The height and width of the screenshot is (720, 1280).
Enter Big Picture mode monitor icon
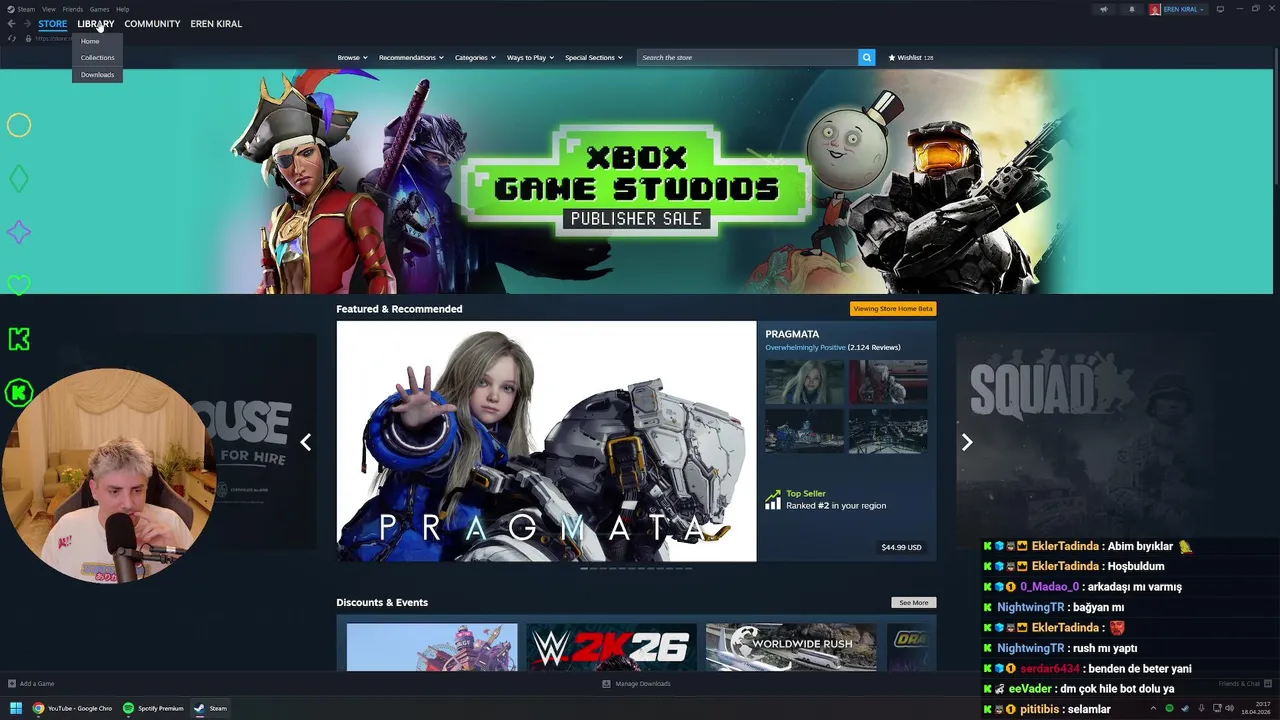tap(1220, 9)
